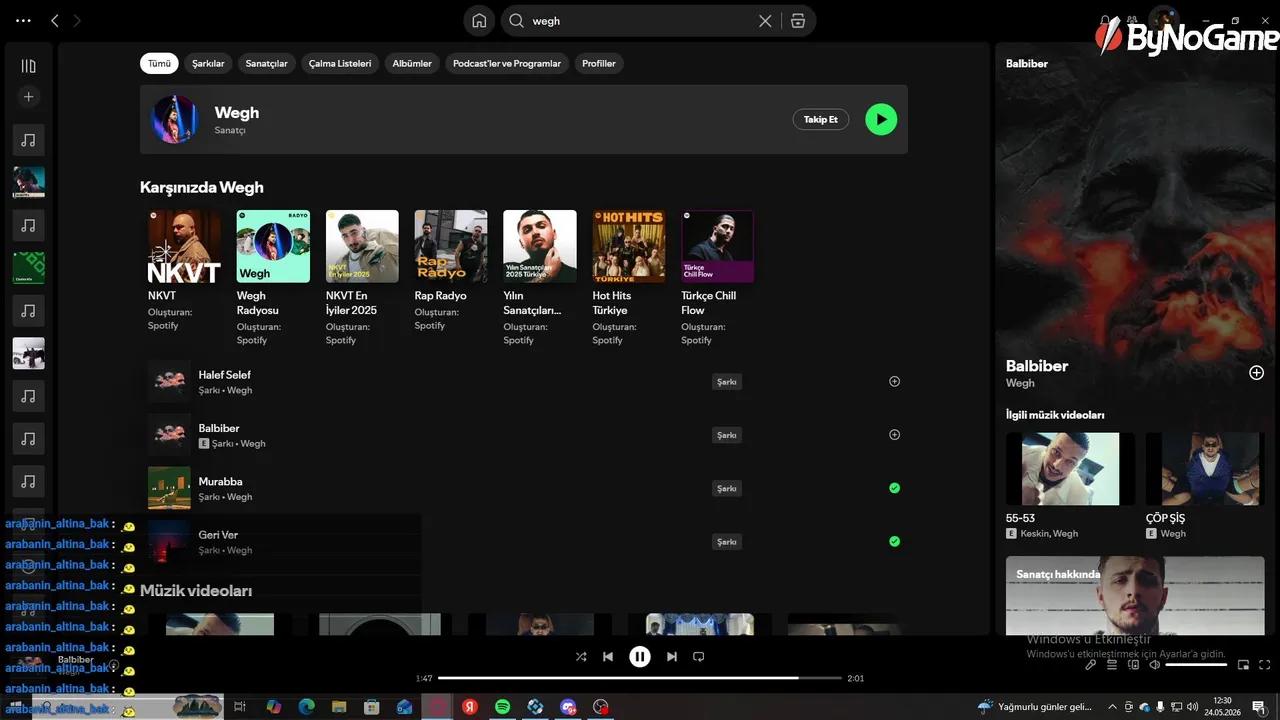Open Spotify from the Windows taskbar

[502, 707]
